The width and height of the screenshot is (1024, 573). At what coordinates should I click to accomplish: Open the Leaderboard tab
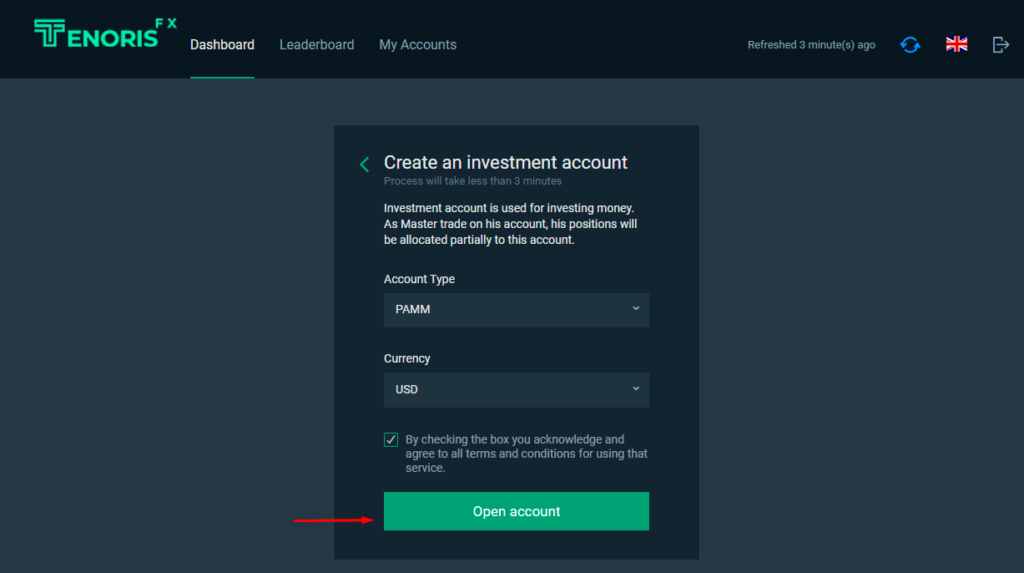(316, 45)
